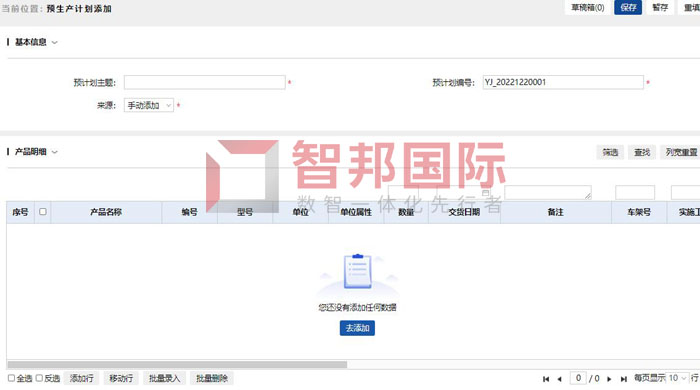This screenshot has width=700, height=390.
Task: Open the 每页显示 rows-per-page dropdown
Action: [677, 378]
